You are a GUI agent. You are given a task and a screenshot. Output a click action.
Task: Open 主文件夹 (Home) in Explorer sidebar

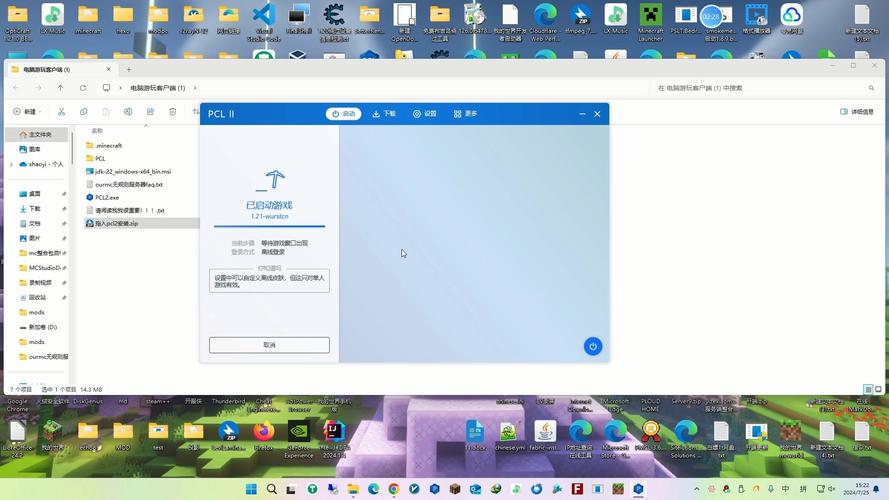click(36, 134)
